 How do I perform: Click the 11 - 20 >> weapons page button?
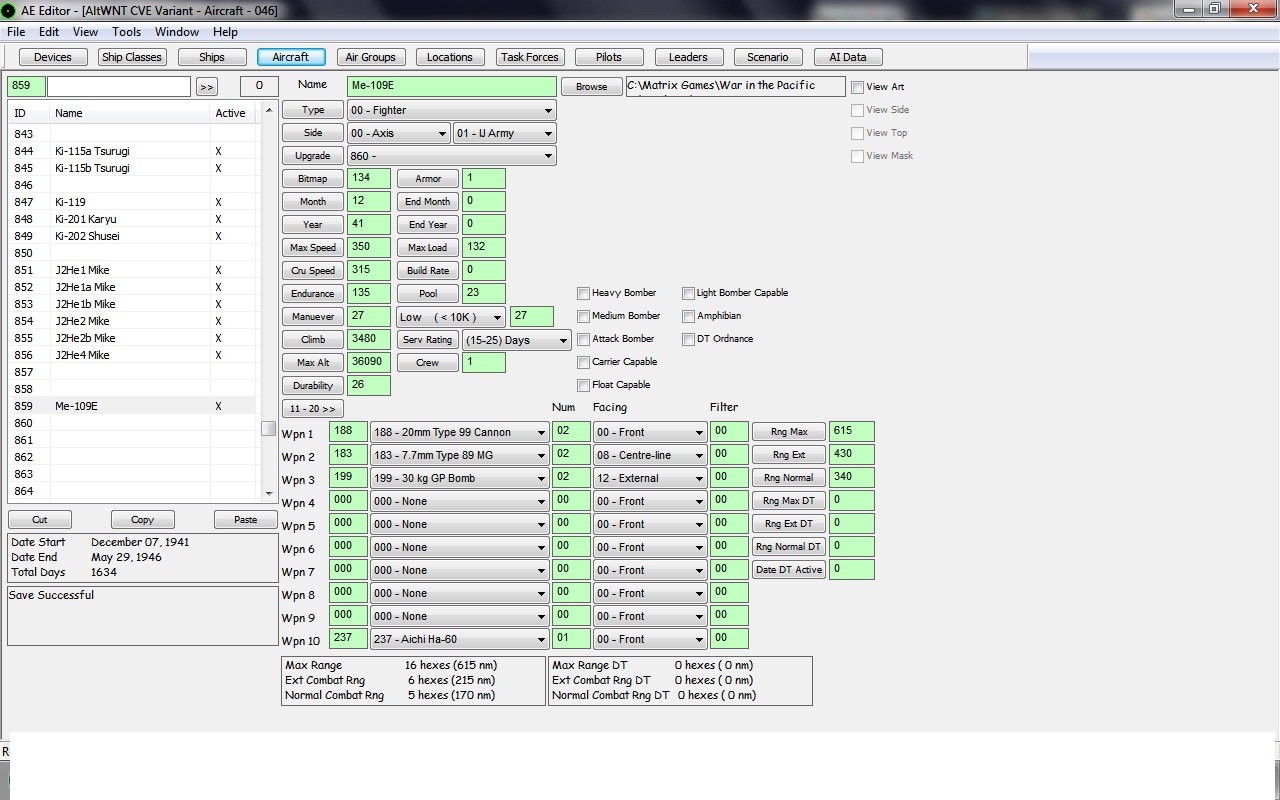[313, 409]
